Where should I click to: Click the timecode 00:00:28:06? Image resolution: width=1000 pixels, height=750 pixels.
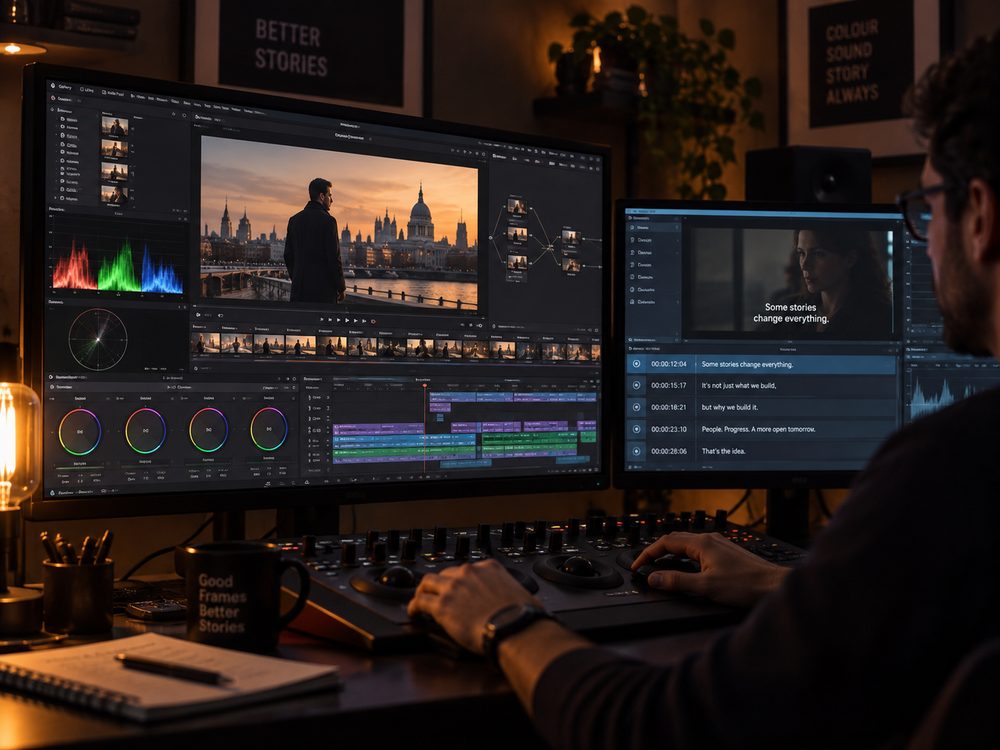[x=668, y=451]
